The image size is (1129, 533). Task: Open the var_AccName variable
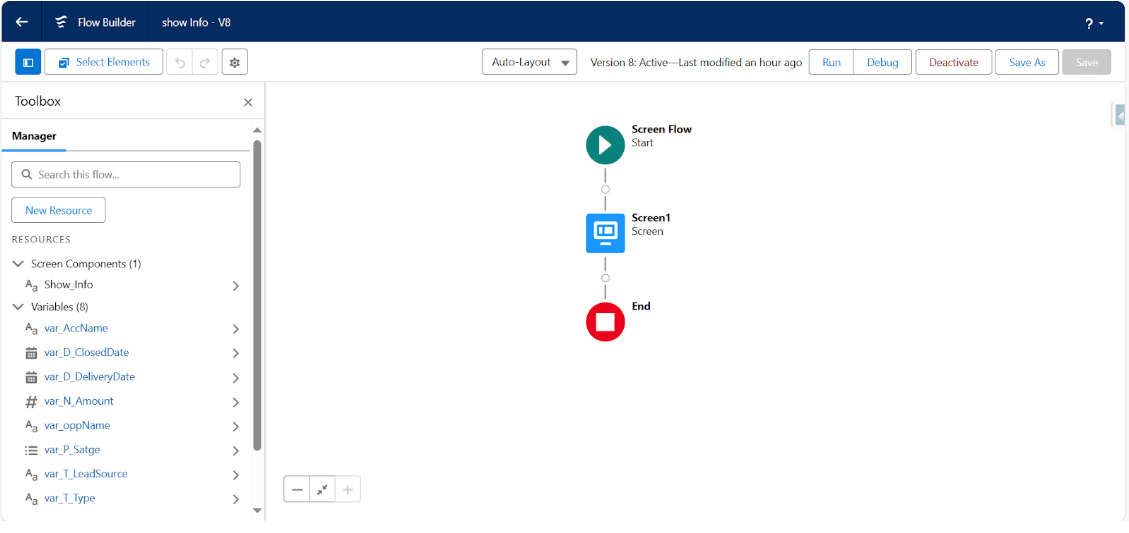(x=76, y=328)
